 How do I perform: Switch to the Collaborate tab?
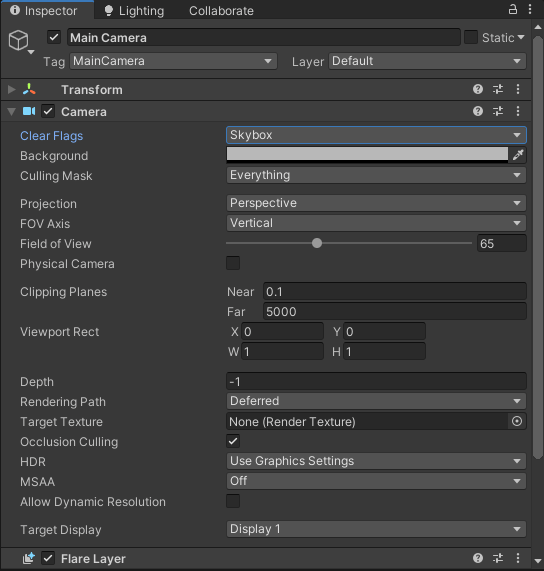[221, 11]
